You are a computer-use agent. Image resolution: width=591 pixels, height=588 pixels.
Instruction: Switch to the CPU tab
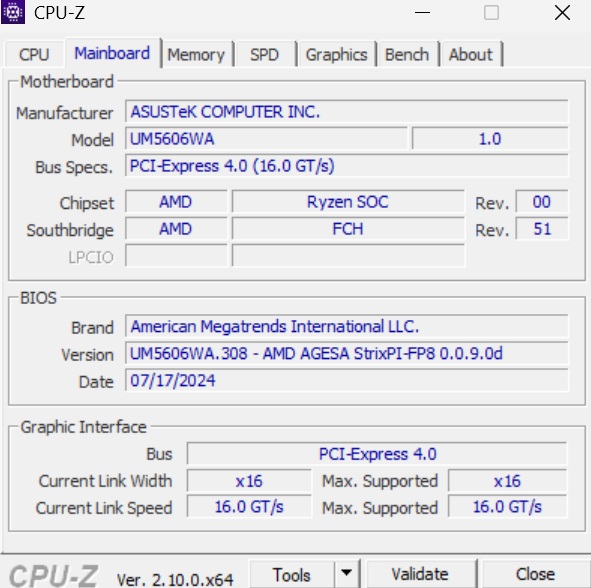[34, 55]
